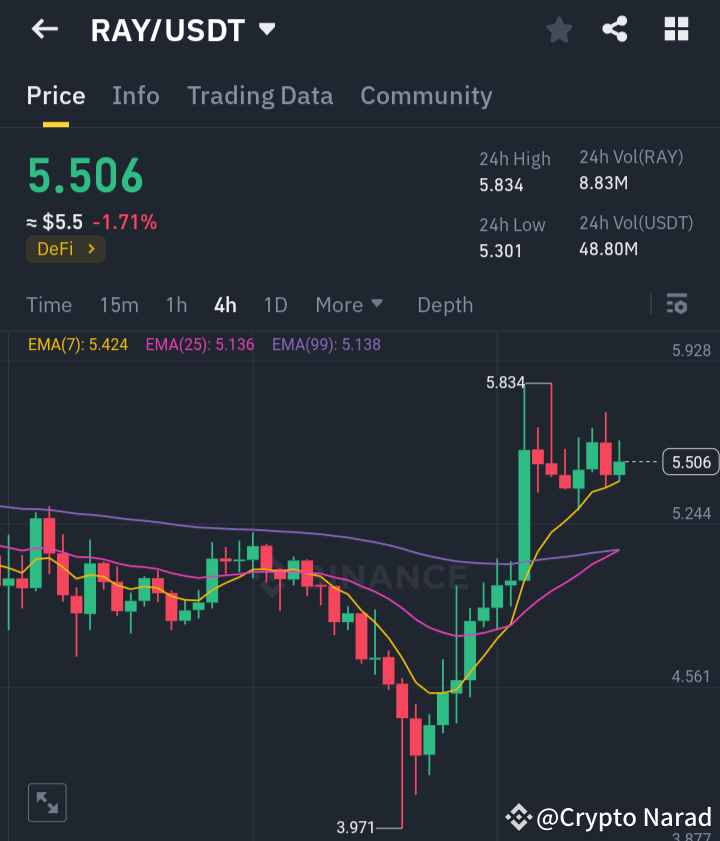Open the markets grid icon
720x841 pixels.
[676, 29]
